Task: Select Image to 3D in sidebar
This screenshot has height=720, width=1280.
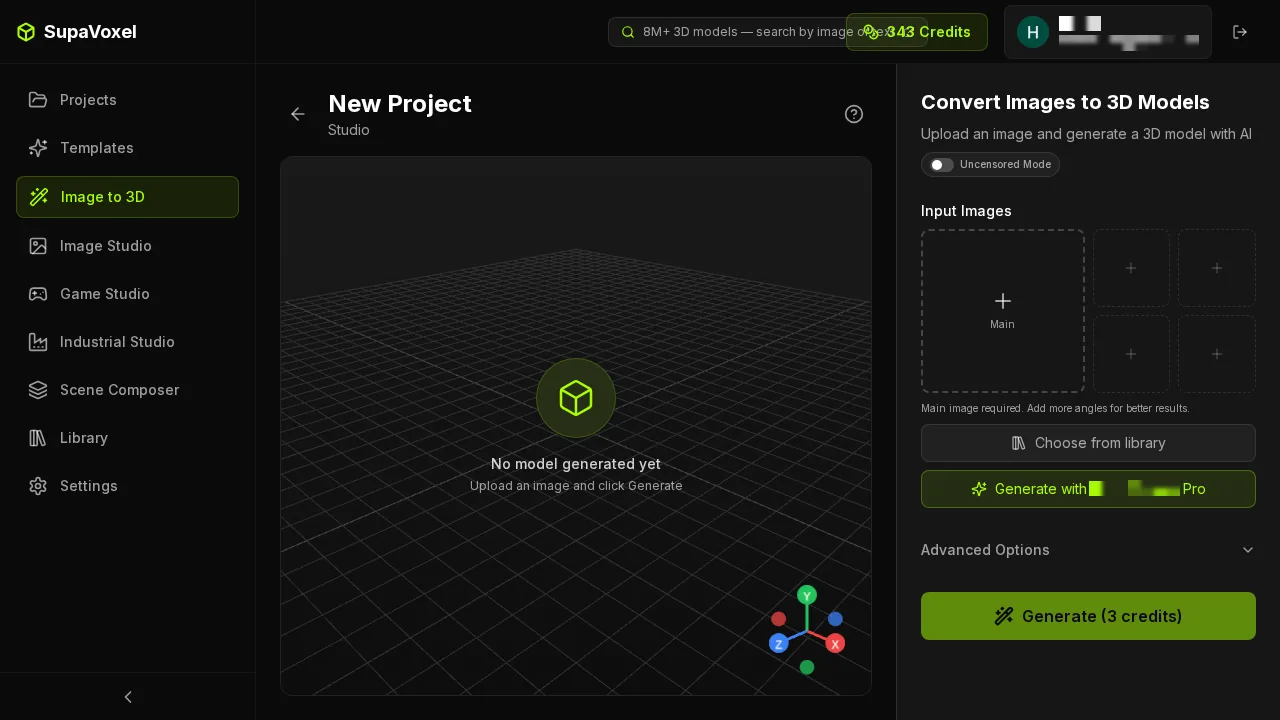Action: (127, 197)
